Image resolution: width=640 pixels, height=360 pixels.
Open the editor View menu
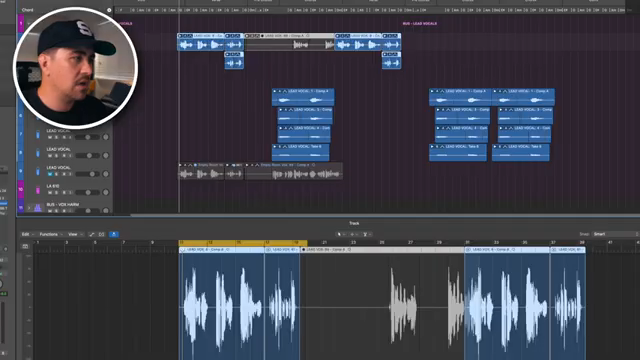click(75, 234)
